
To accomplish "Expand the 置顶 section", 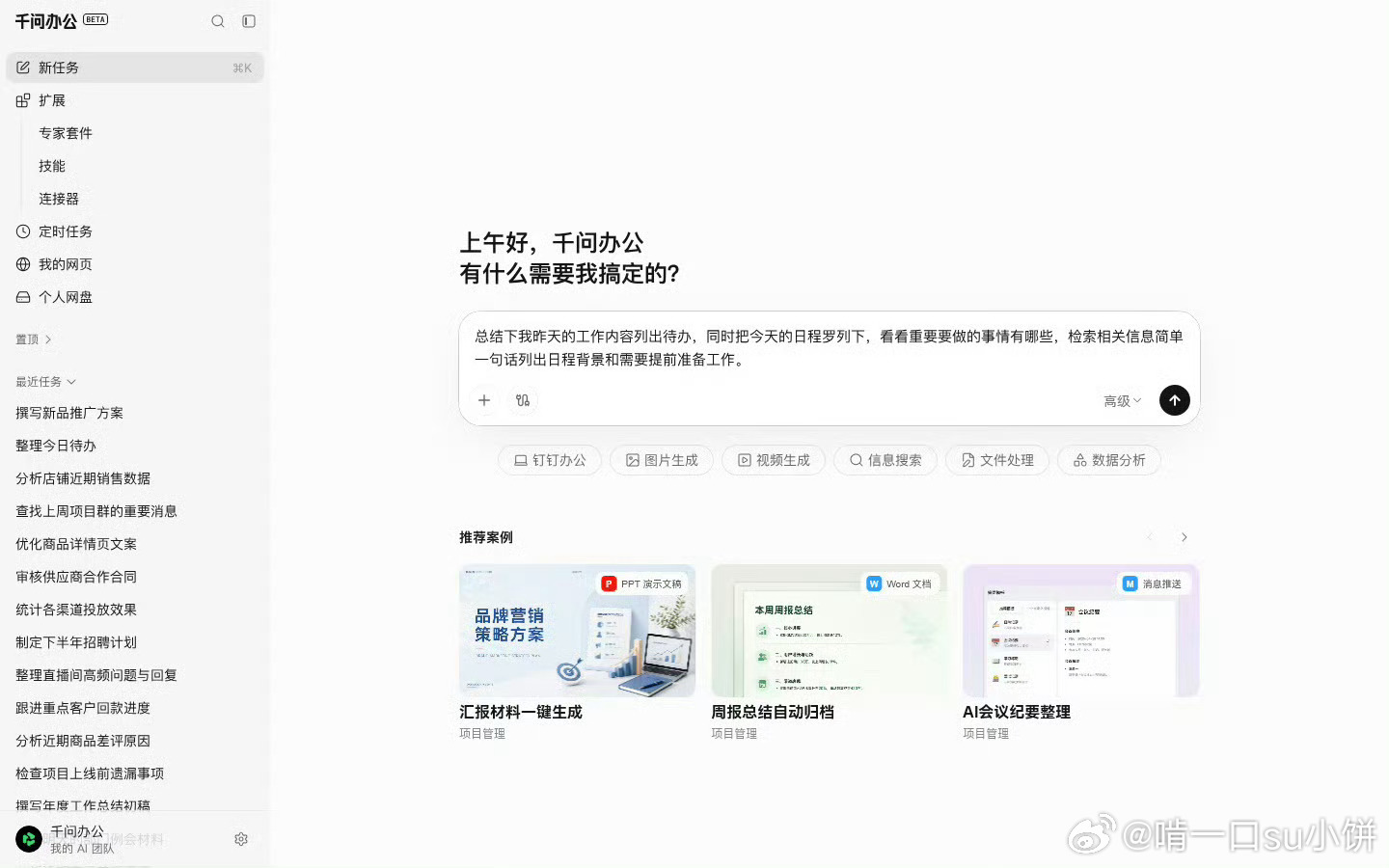I will [x=34, y=339].
